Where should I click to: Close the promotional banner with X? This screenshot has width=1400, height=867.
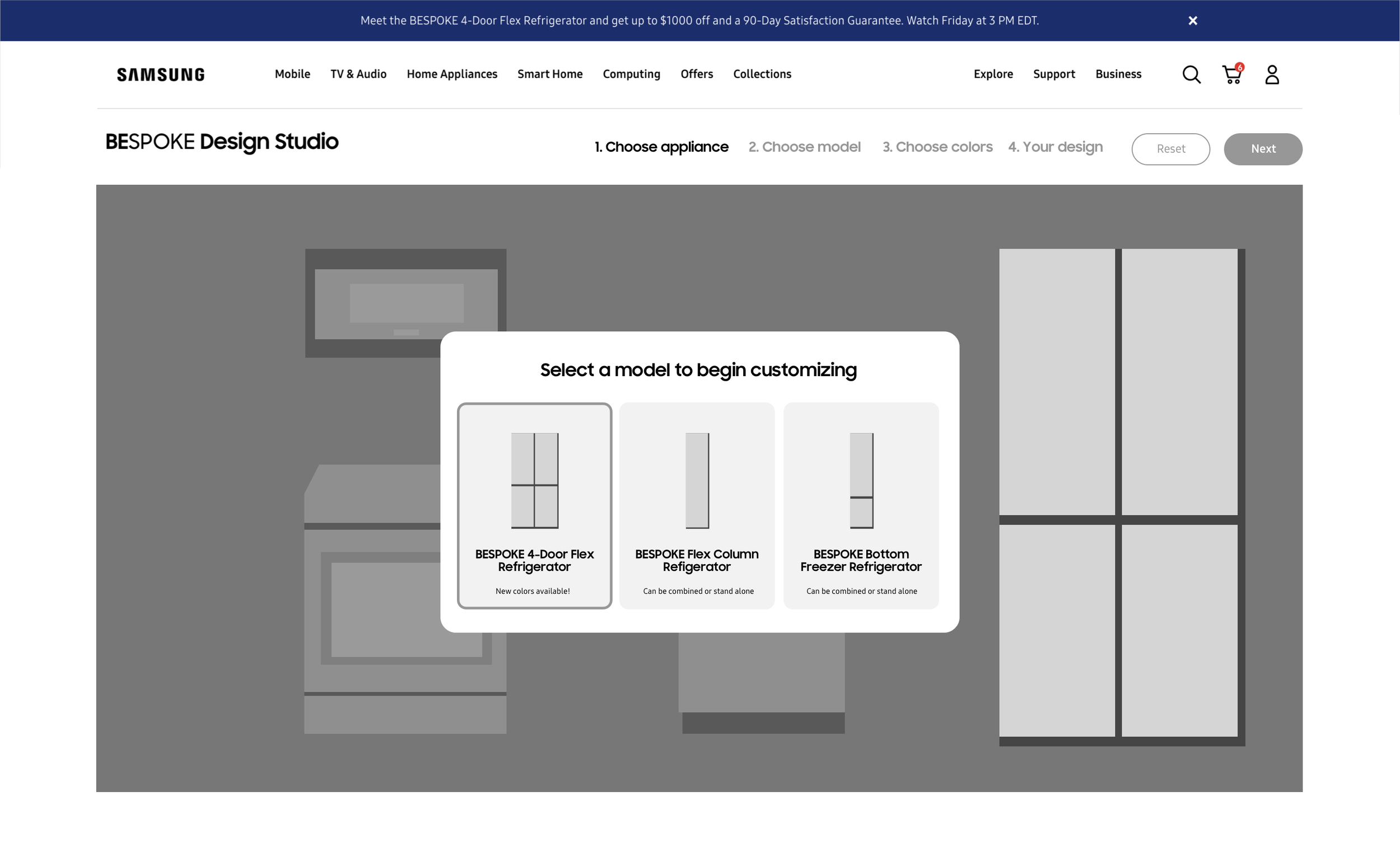1192,21
